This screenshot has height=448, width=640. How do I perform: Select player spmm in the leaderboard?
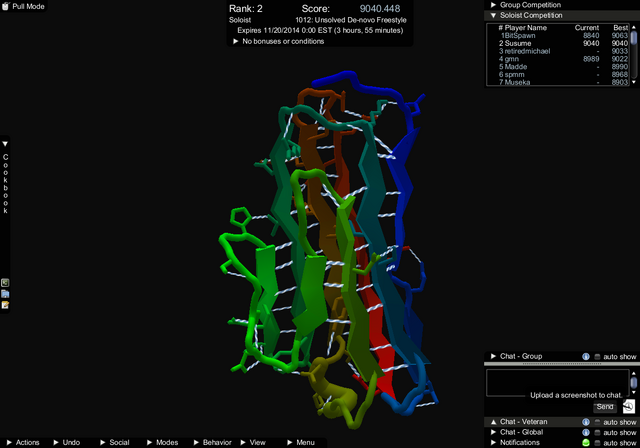click(x=563, y=74)
